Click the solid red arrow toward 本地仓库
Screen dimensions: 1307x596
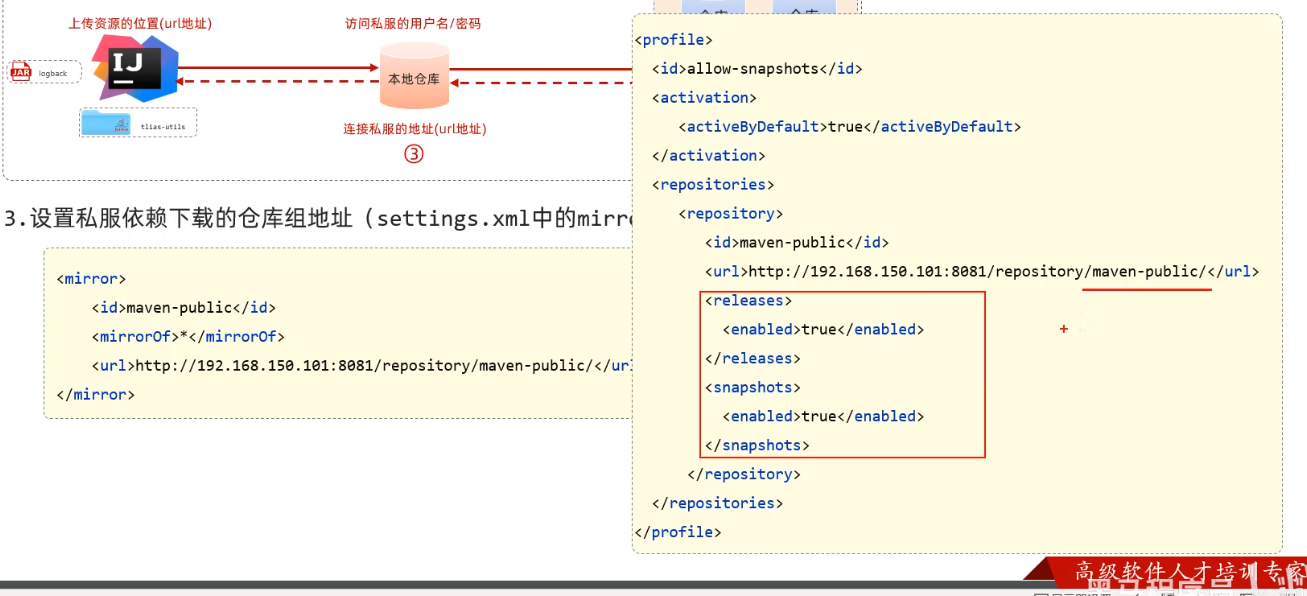click(280, 68)
